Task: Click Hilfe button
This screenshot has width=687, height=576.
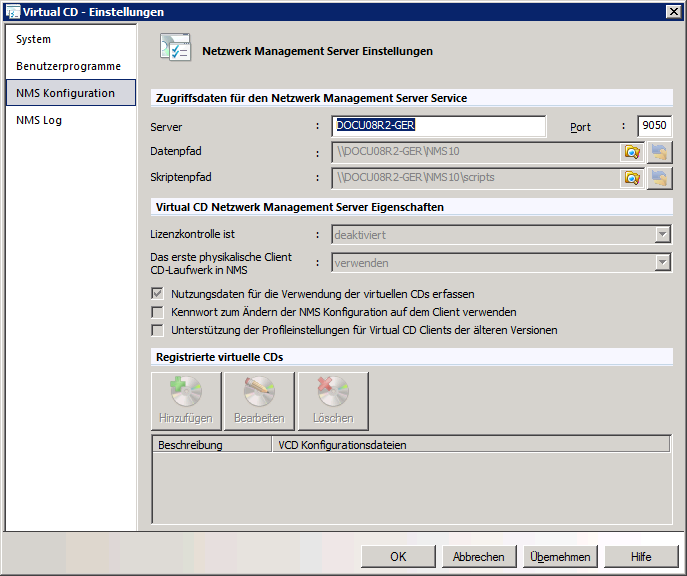Action: point(641,557)
